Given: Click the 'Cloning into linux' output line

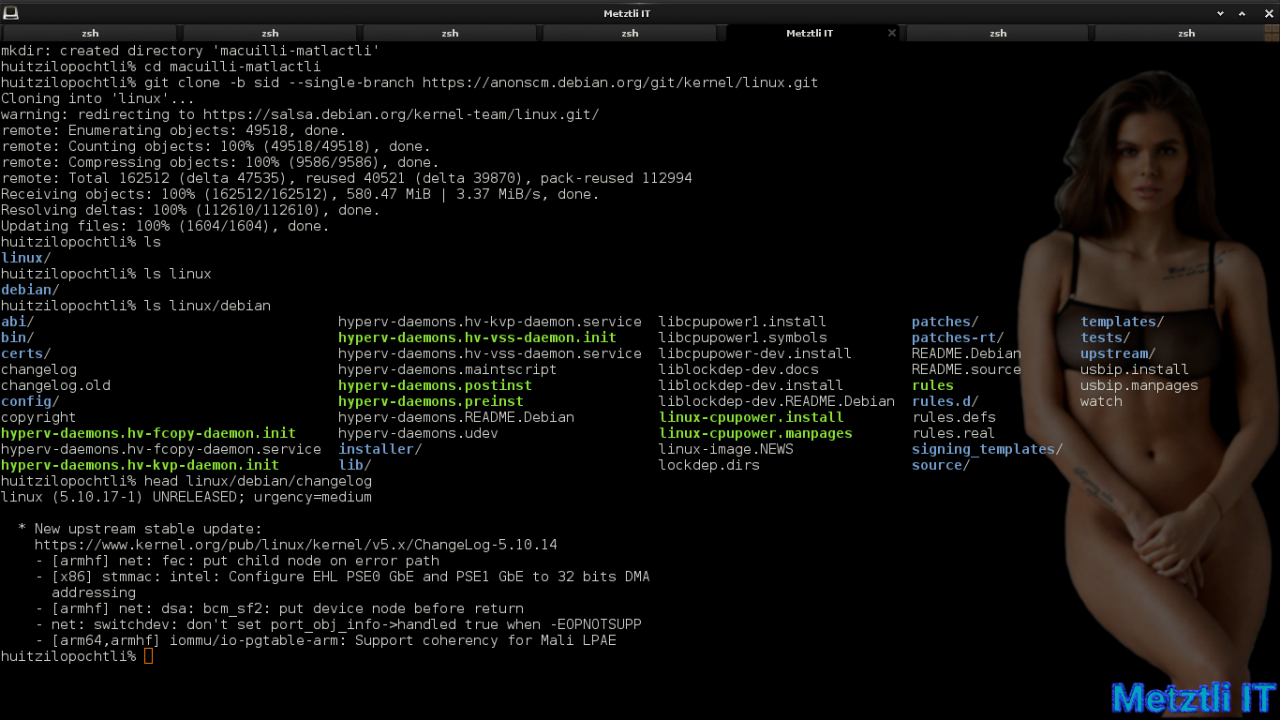Looking at the screenshot, I should [x=98, y=98].
